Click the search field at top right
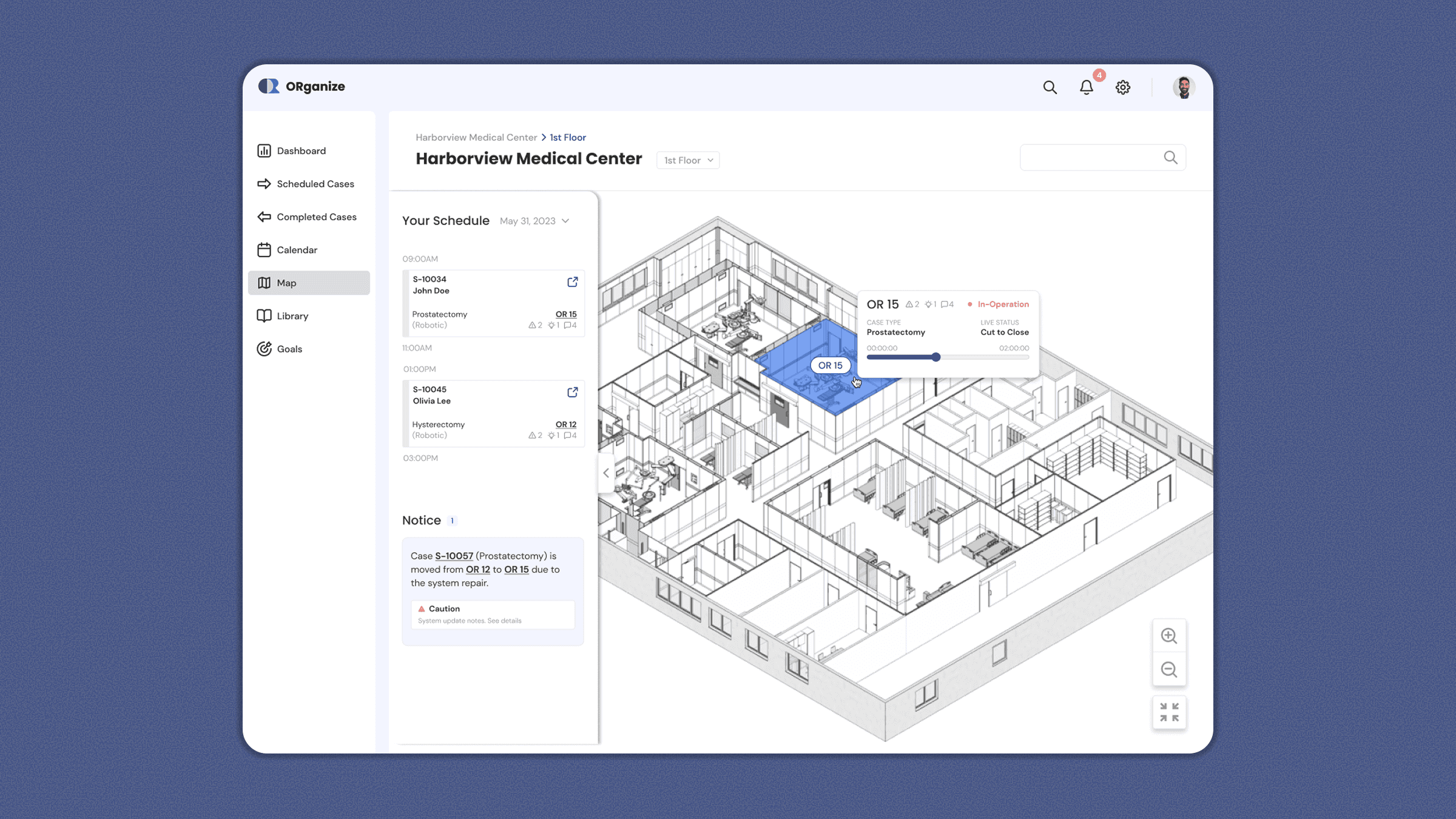Viewport: 1456px width, 819px height. 1102,157
